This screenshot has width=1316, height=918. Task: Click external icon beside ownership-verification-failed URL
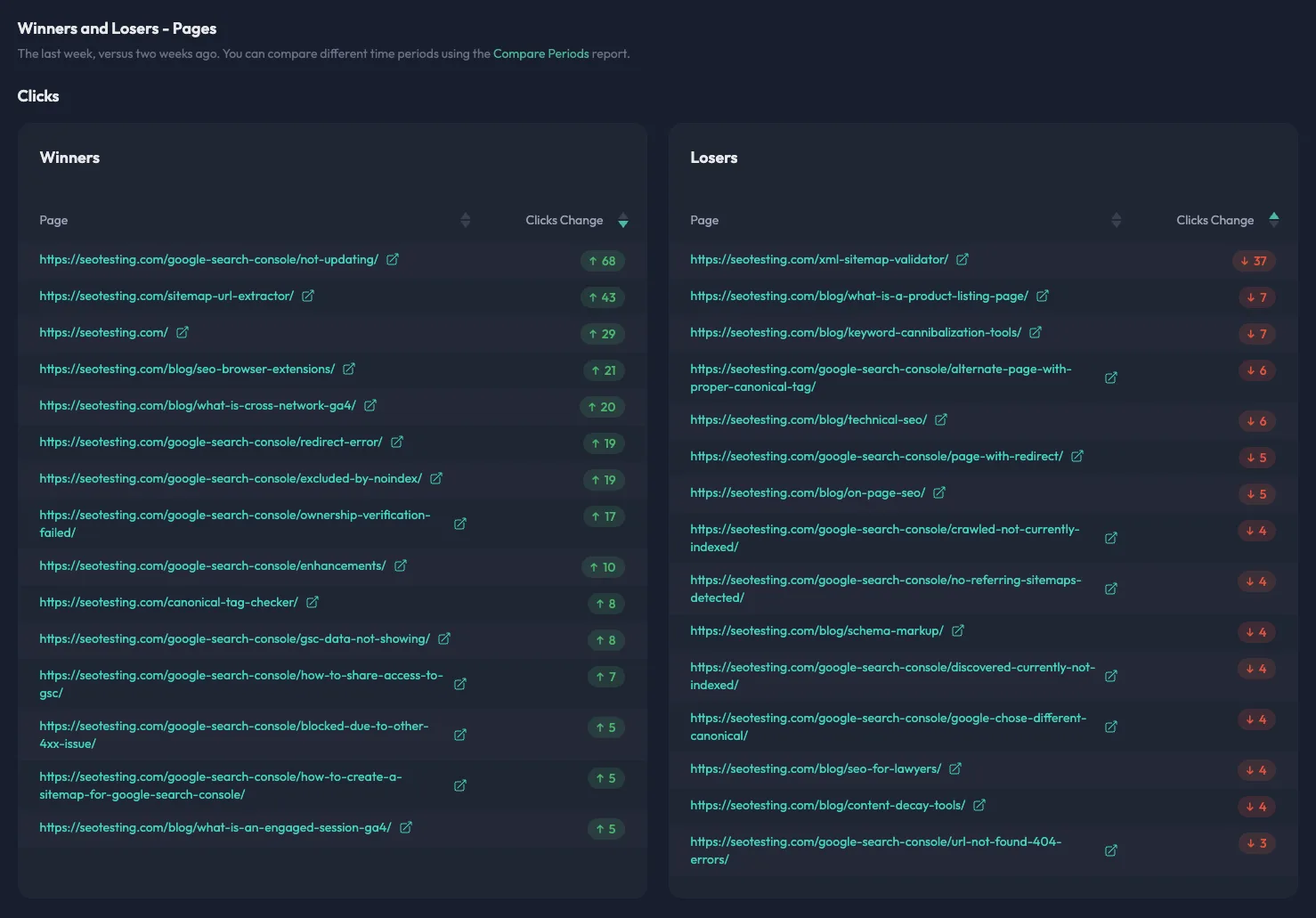point(459,524)
